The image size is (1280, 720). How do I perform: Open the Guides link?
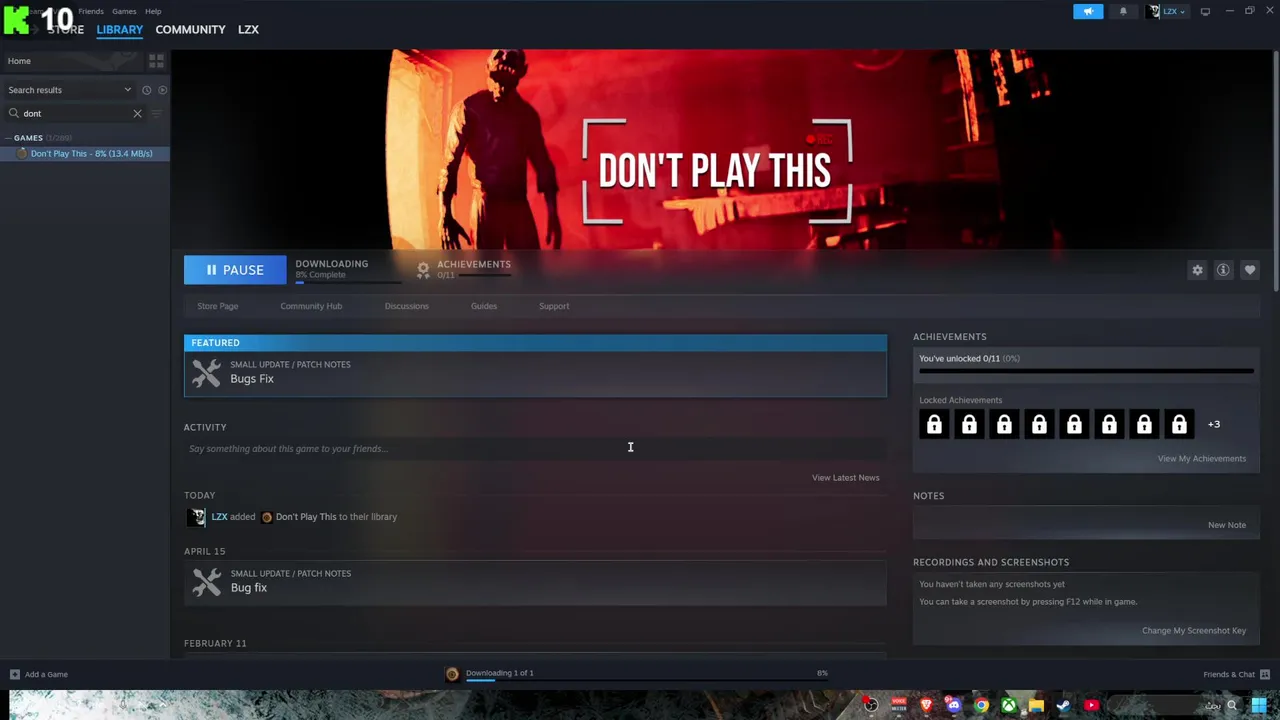point(484,306)
